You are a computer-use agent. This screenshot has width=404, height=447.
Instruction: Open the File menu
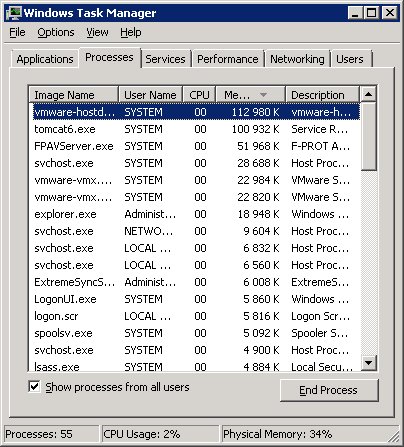pos(17,32)
